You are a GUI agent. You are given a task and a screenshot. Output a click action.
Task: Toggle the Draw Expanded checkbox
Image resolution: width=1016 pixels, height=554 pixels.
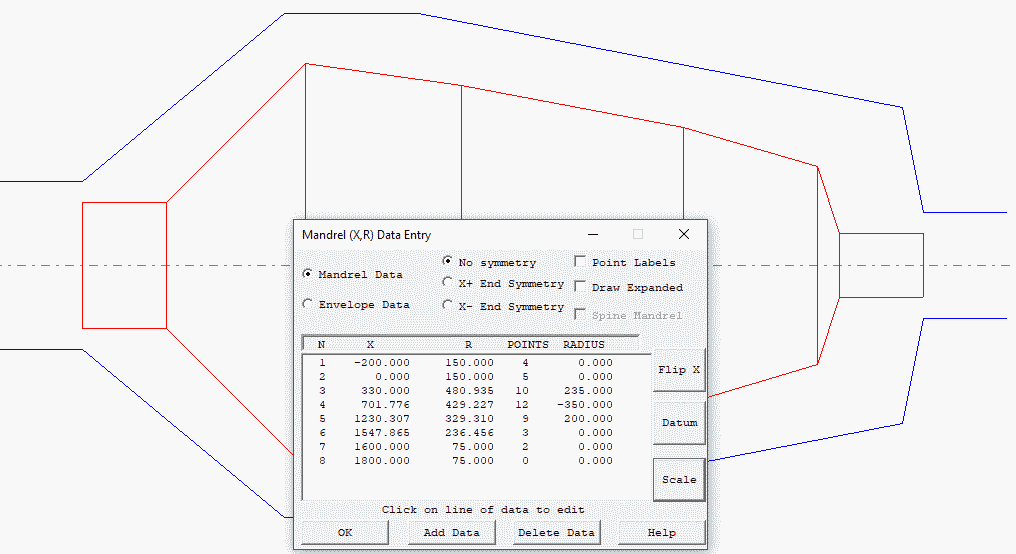pos(581,287)
